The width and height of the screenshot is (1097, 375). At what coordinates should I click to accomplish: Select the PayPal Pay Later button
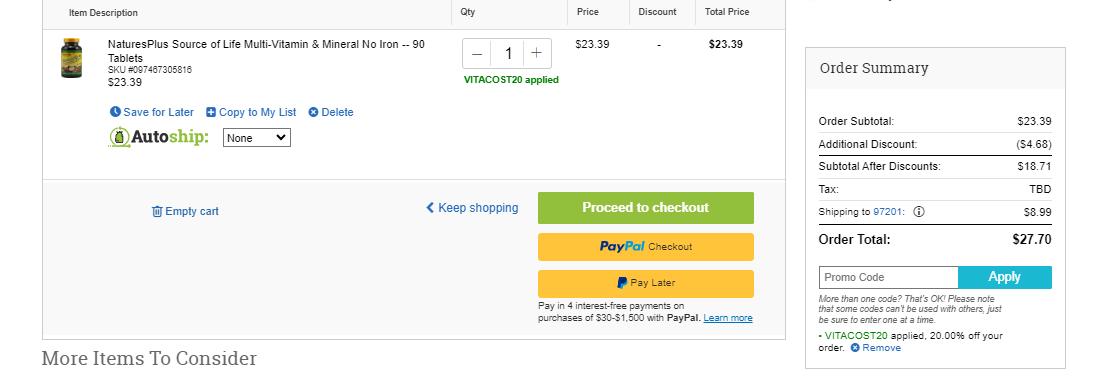coord(646,283)
